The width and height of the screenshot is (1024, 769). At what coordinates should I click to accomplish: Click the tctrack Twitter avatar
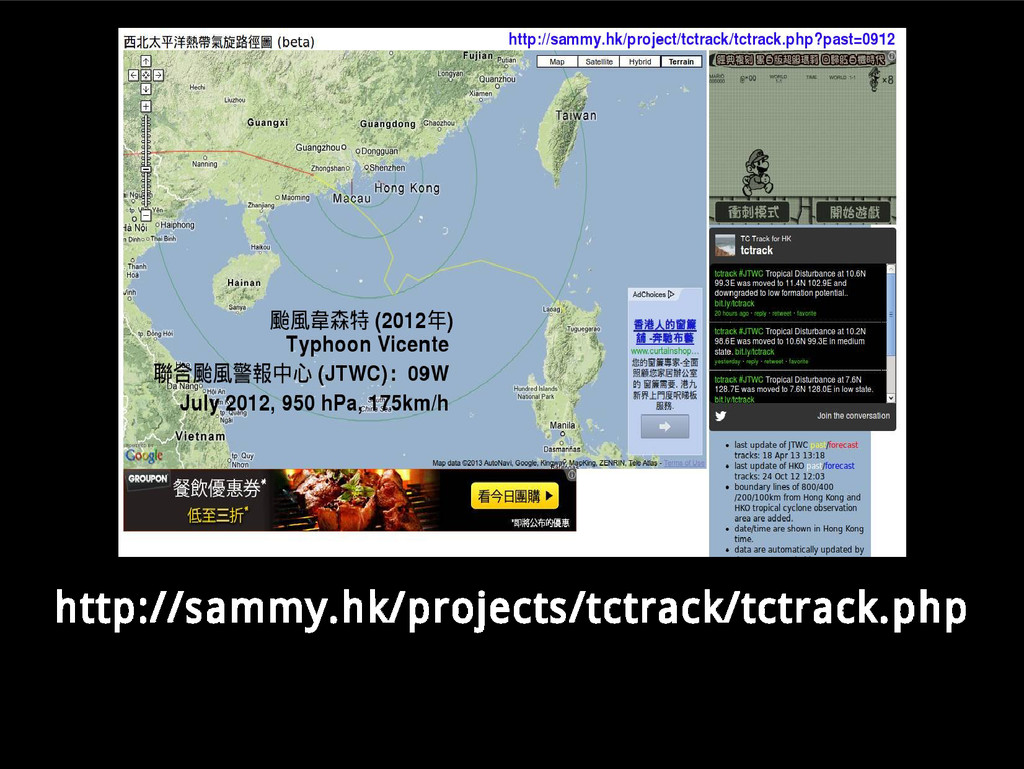pos(725,245)
